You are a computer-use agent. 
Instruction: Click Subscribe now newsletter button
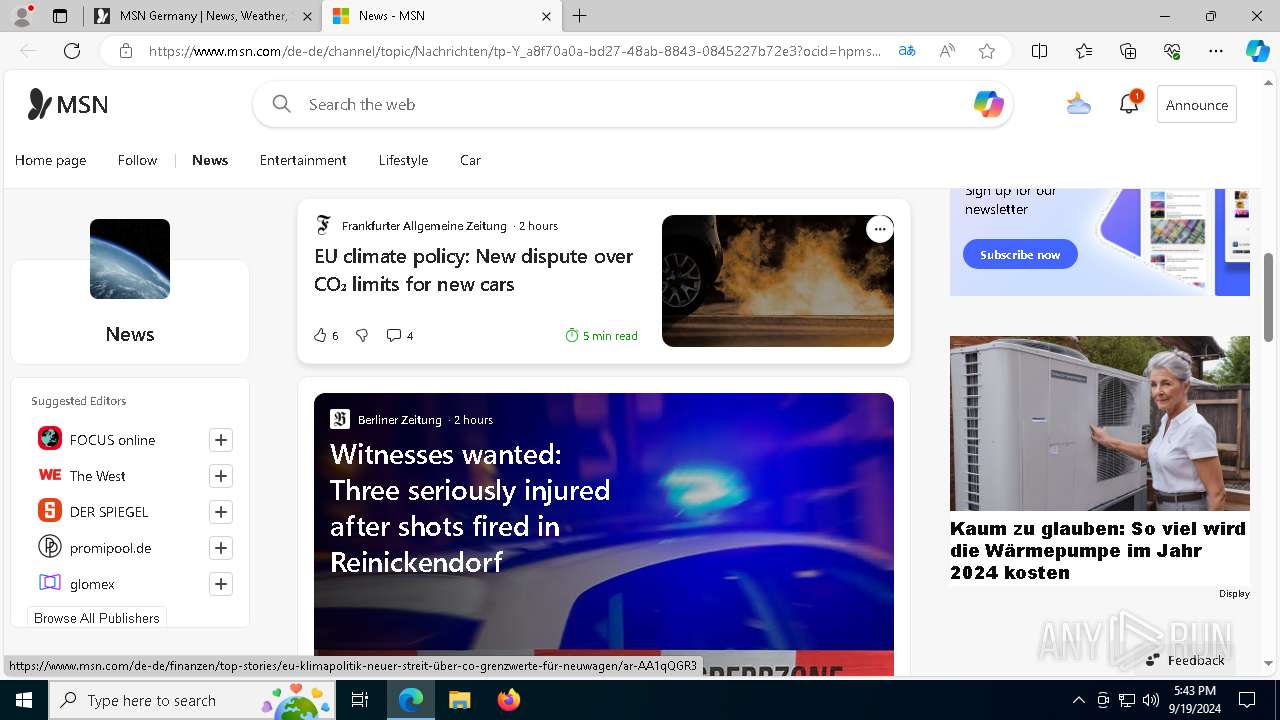(1020, 254)
